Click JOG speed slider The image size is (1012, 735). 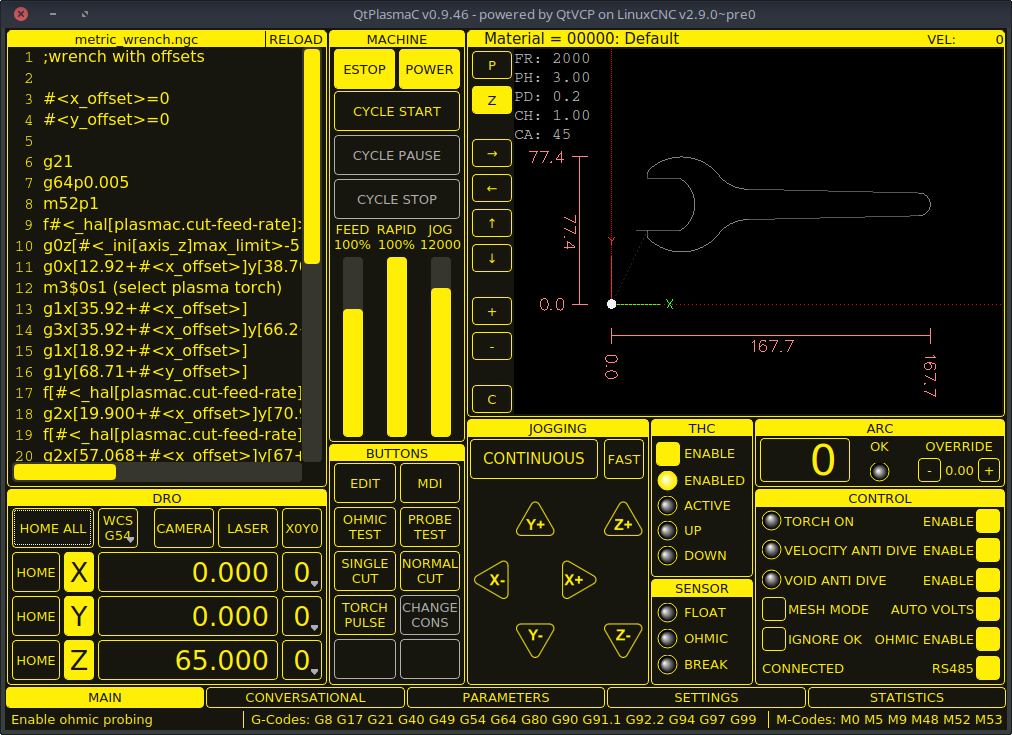click(x=441, y=347)
